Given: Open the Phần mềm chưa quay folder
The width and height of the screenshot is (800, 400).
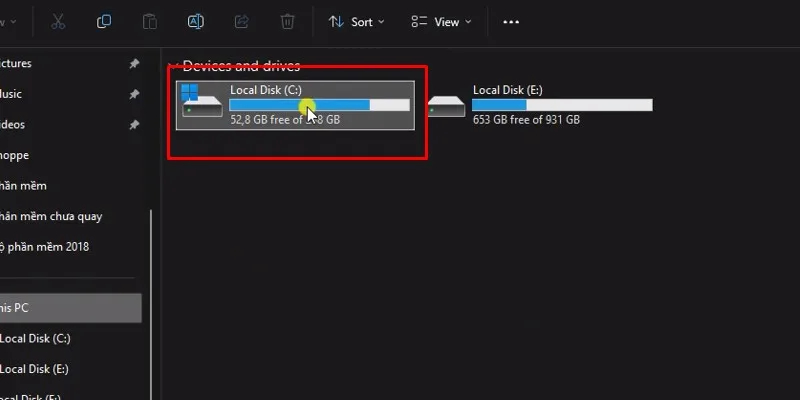Looking at the screenshot, I should (52, 216).
